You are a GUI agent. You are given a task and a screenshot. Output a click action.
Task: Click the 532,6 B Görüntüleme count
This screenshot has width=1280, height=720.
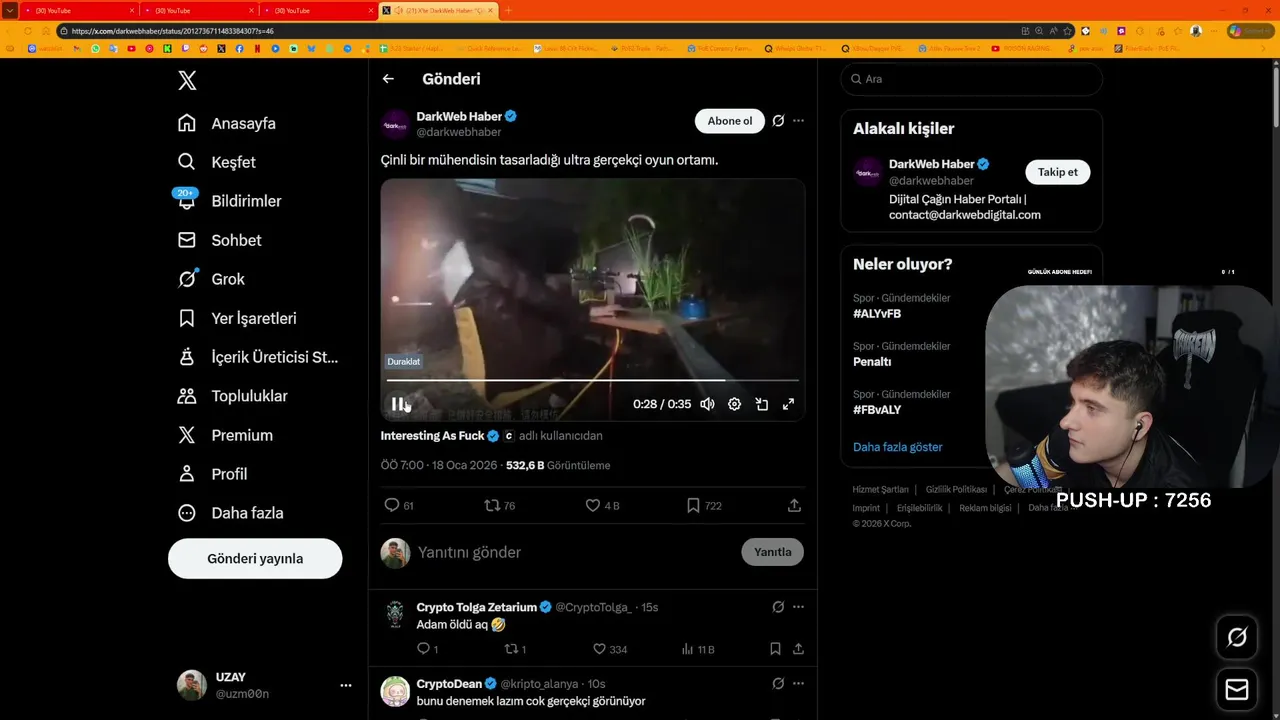coord(558,465)
